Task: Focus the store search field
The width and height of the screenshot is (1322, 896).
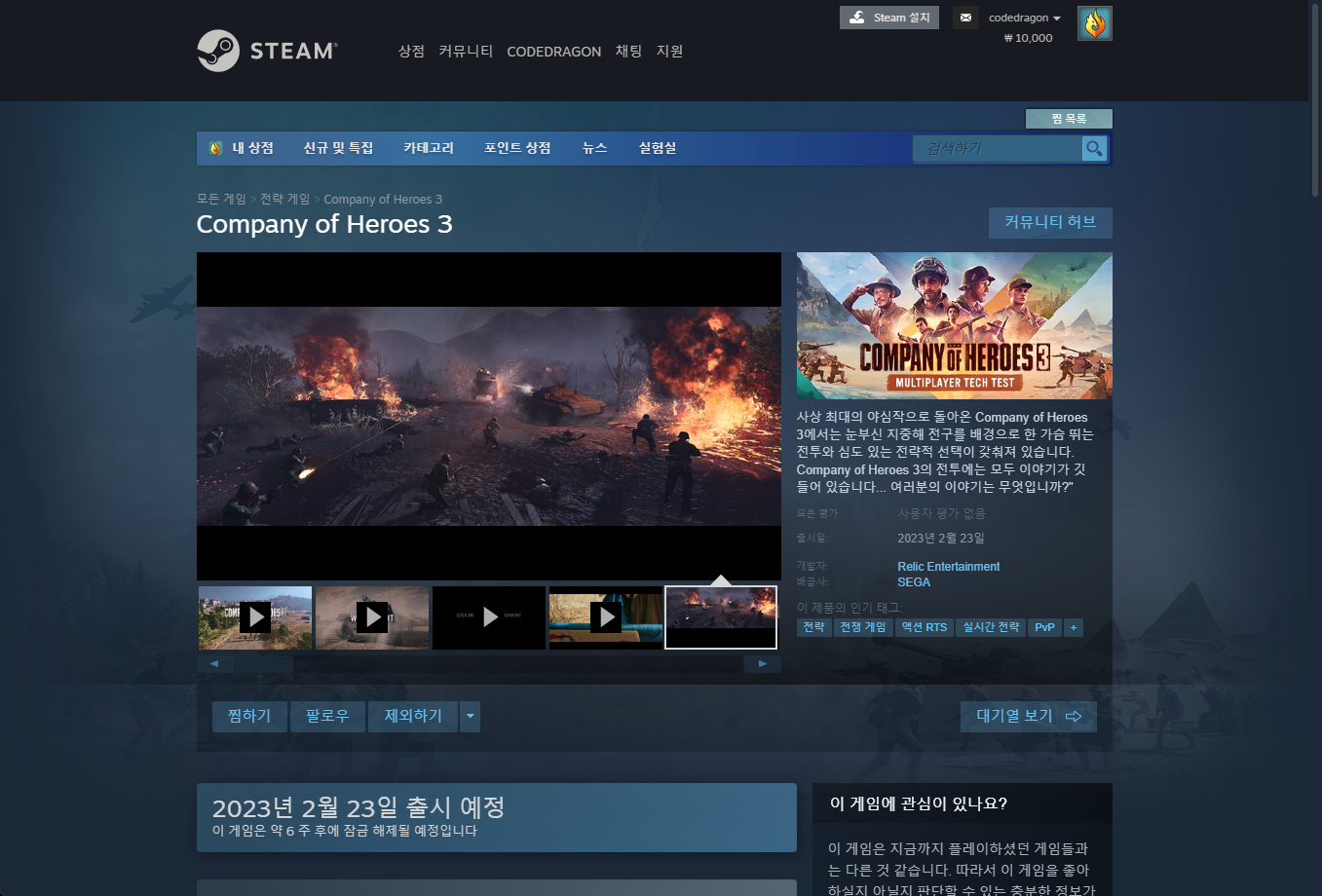Action: tap(998, 148)
